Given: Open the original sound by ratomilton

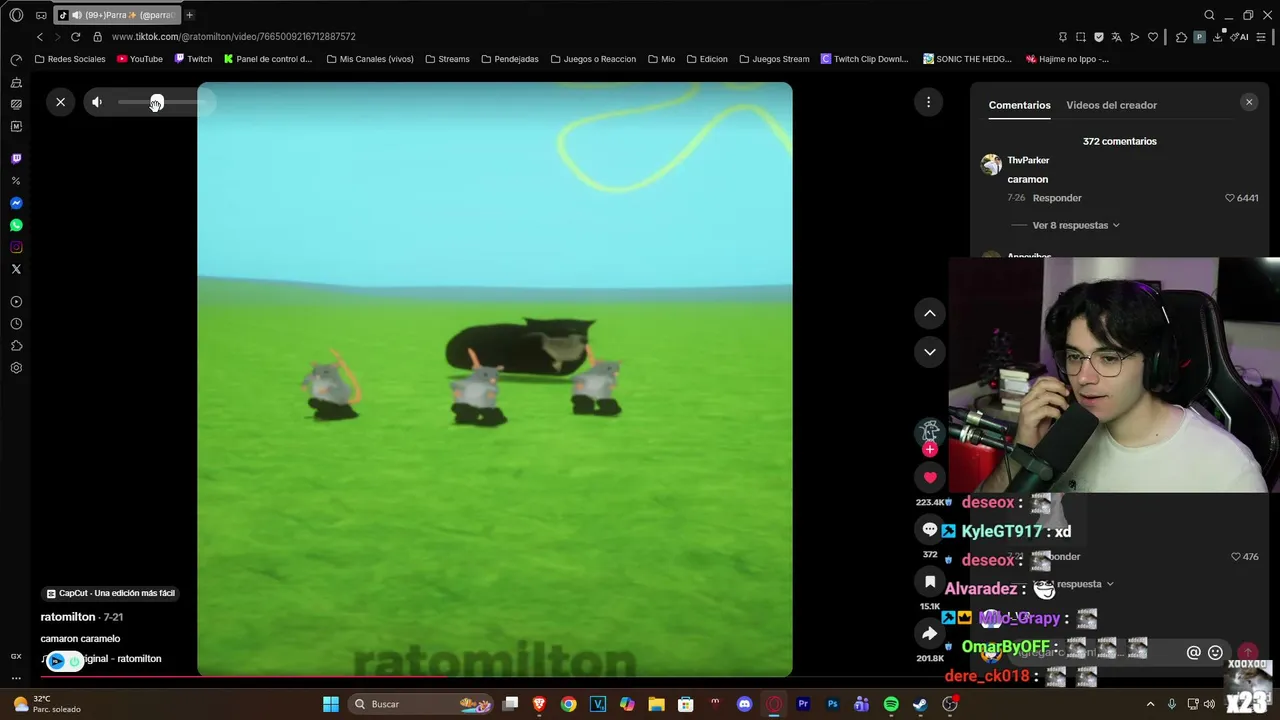Looking at the screenshot, I should (x=102, y=659).
